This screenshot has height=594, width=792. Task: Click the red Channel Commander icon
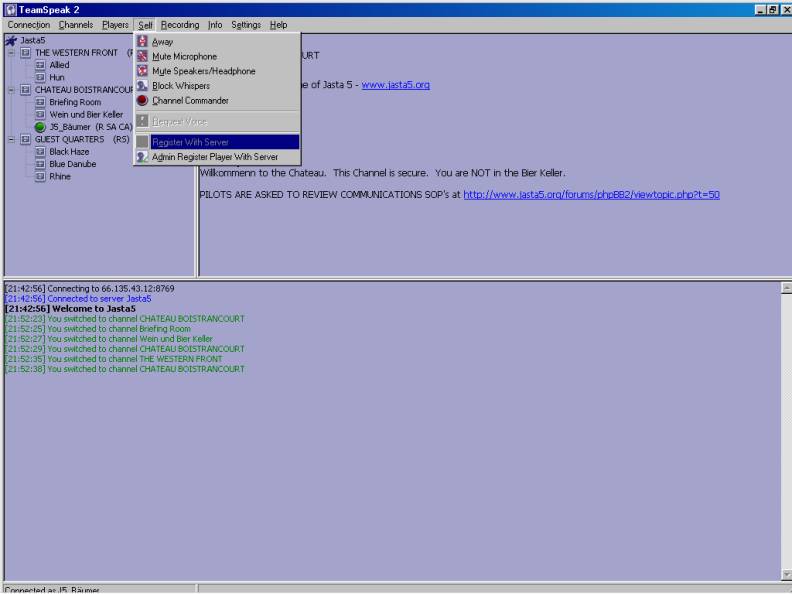[x=143, y=100]
